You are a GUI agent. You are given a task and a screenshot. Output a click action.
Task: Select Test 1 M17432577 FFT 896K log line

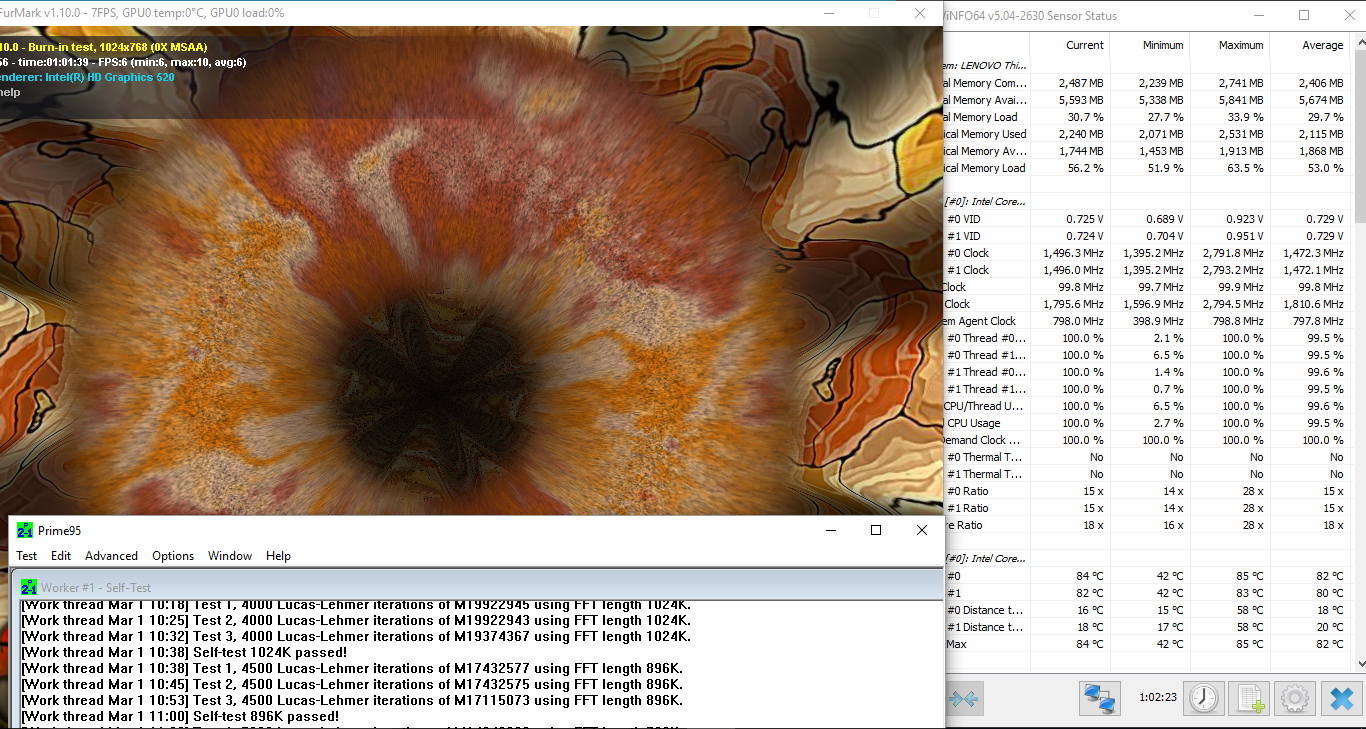pos(351,668)
